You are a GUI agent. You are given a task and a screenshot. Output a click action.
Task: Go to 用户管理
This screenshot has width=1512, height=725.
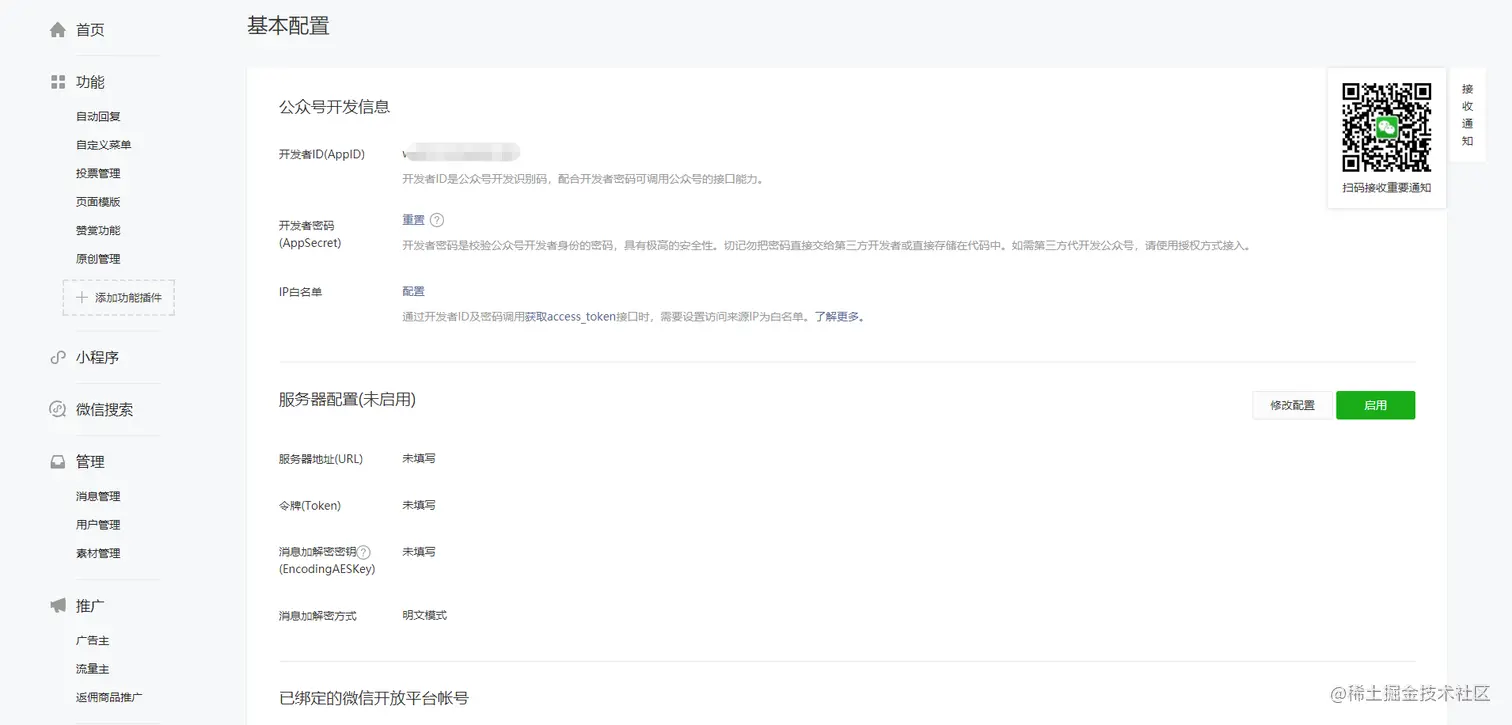tap(98, 525)
